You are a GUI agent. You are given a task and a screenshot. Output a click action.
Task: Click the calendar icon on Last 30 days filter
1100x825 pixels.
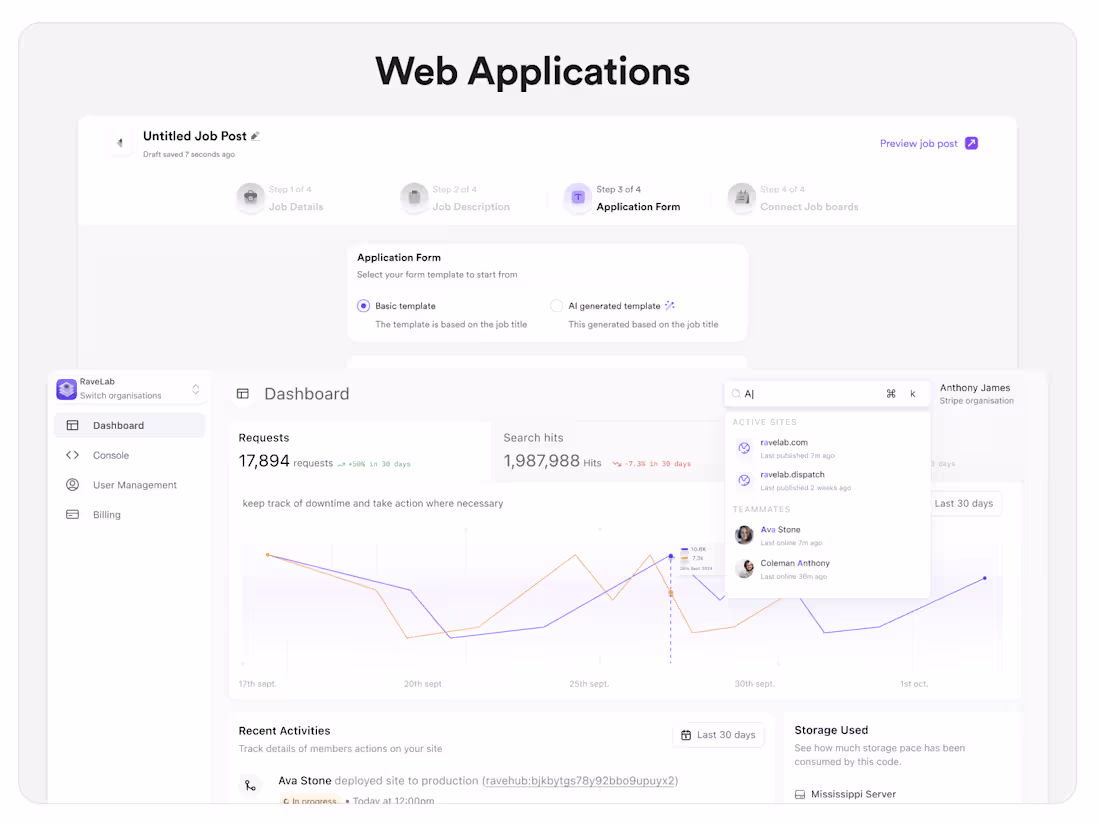[688, 735]
